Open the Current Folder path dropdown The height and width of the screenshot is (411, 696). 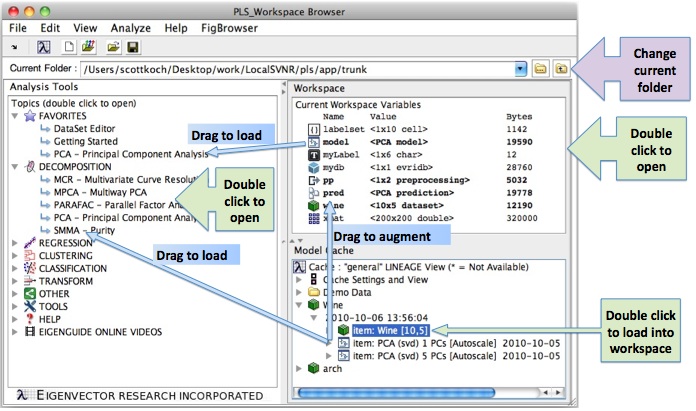click(x=520, y=69)
